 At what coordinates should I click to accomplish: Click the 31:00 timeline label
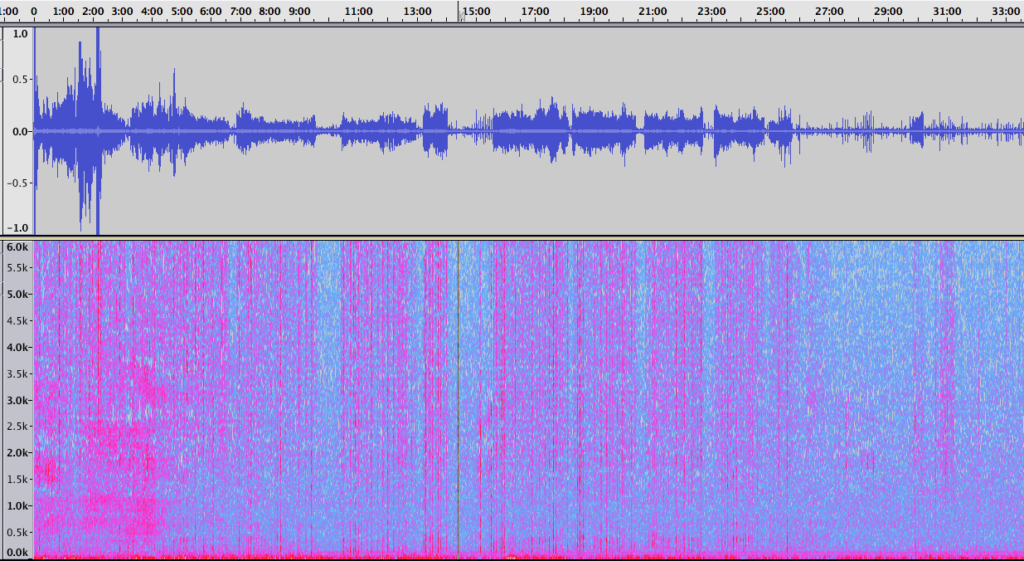pyautogui.click(x=947, y=11)
